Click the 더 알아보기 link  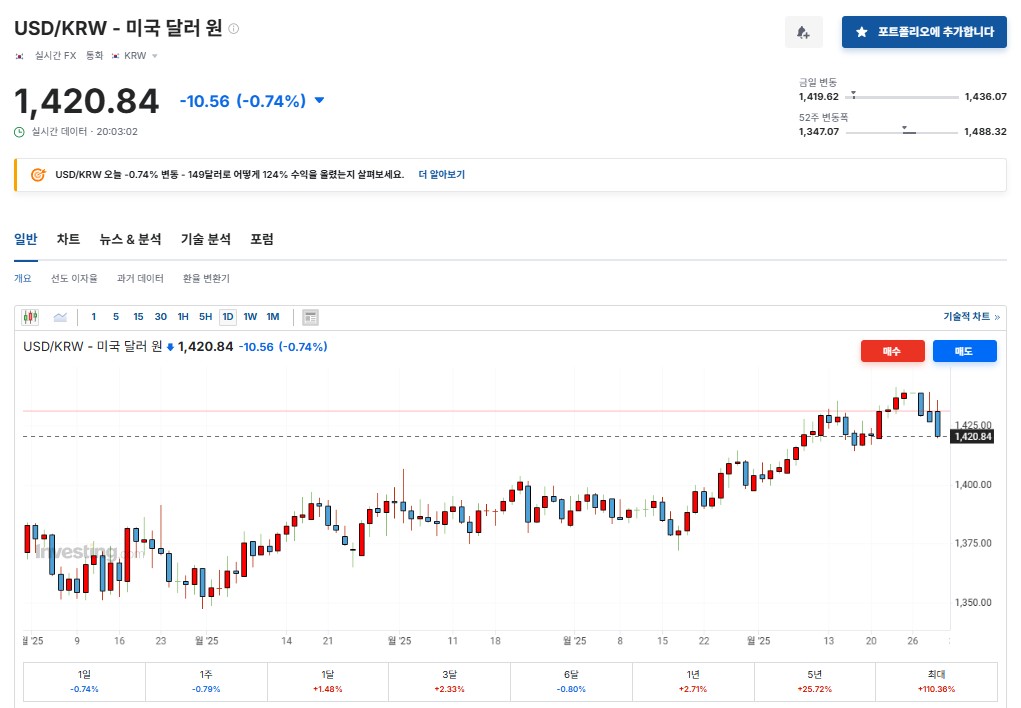441,174
